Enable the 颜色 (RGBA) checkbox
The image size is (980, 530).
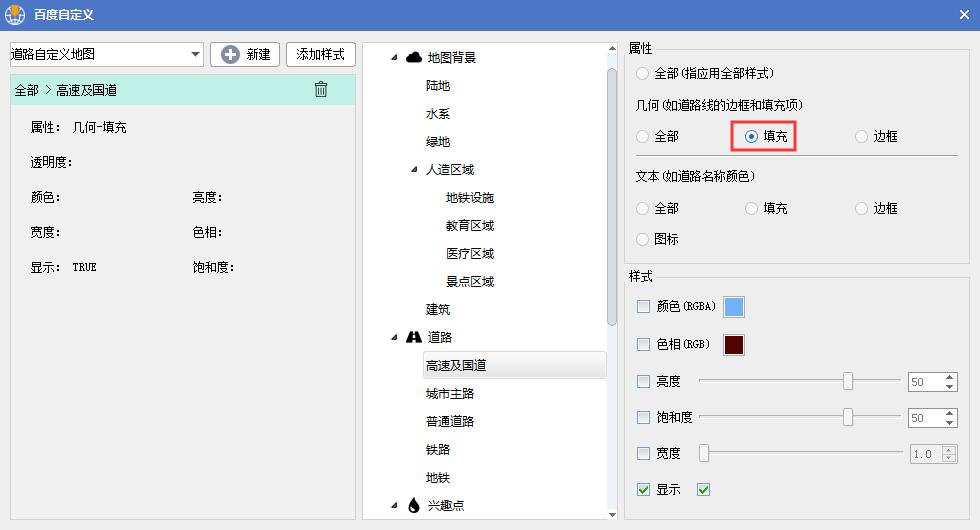(x=643, y=306)
